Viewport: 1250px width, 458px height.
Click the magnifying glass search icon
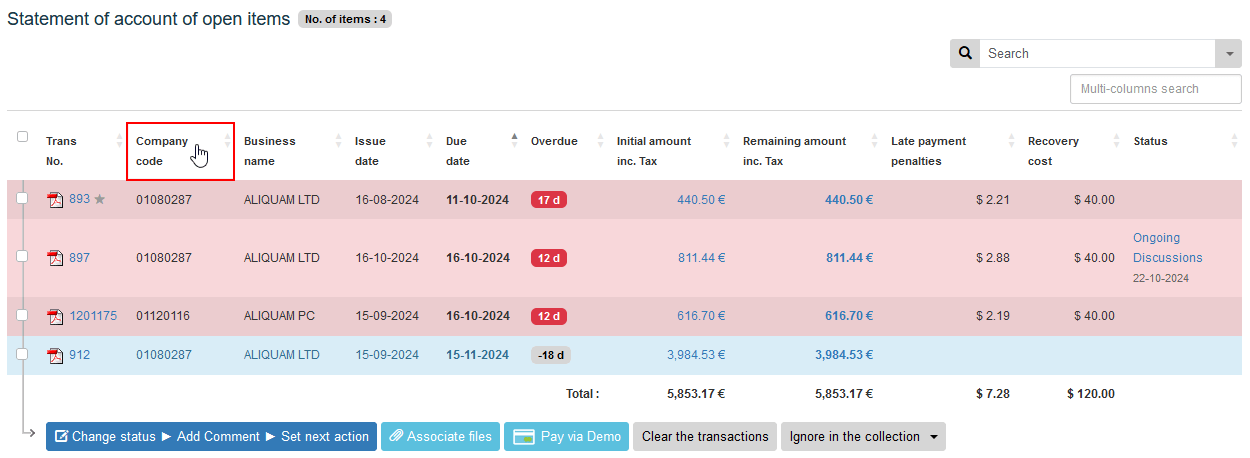coord(965,54)
